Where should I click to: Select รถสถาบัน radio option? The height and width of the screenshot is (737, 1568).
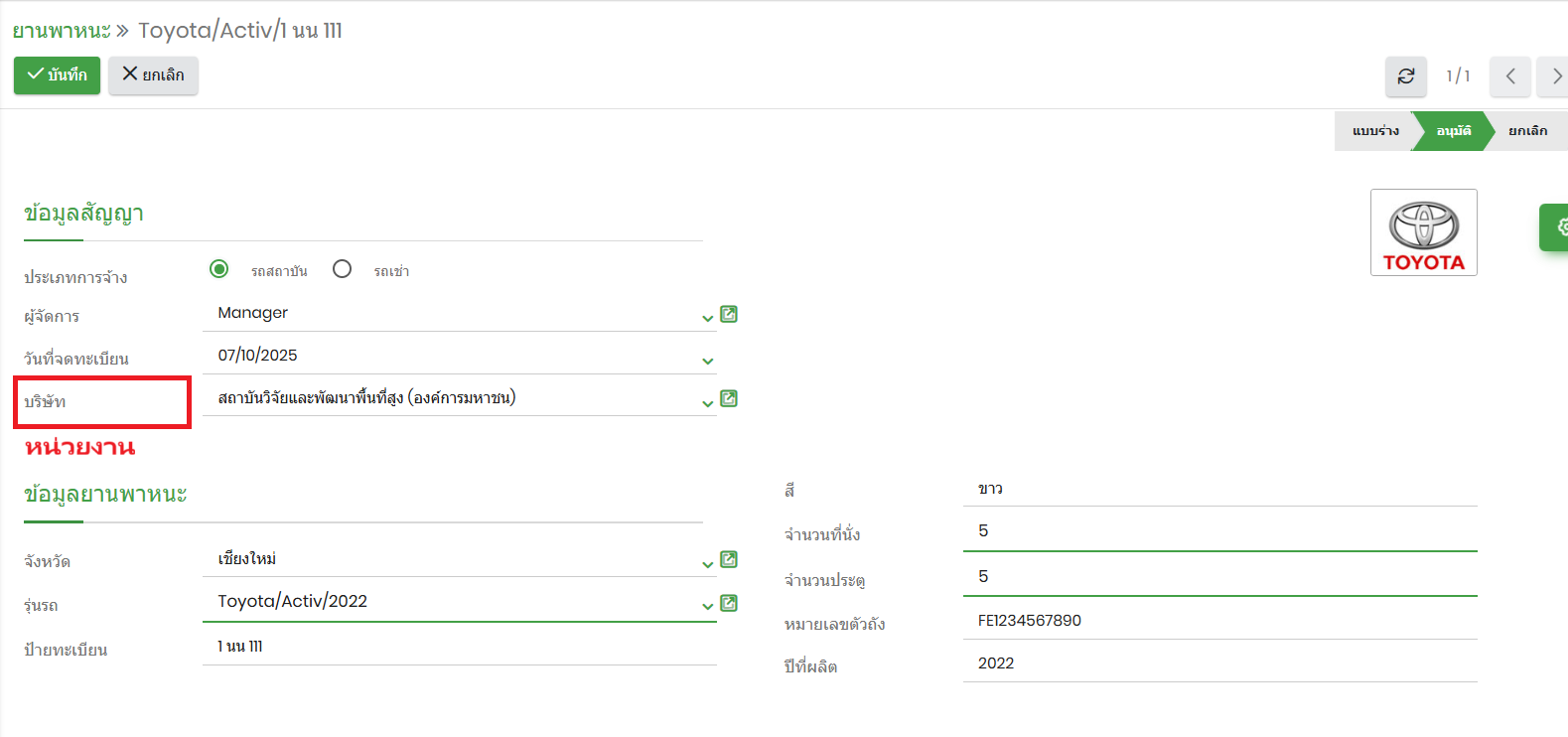[x=219, y=269]
